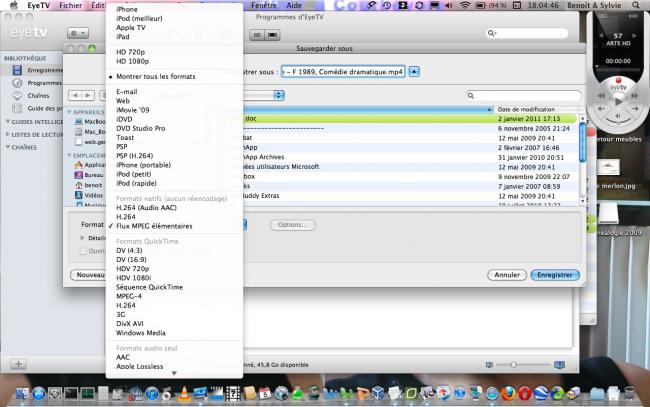
Task: Select Windows Media format
Action: pyautogui.click(x=141, y=332)
